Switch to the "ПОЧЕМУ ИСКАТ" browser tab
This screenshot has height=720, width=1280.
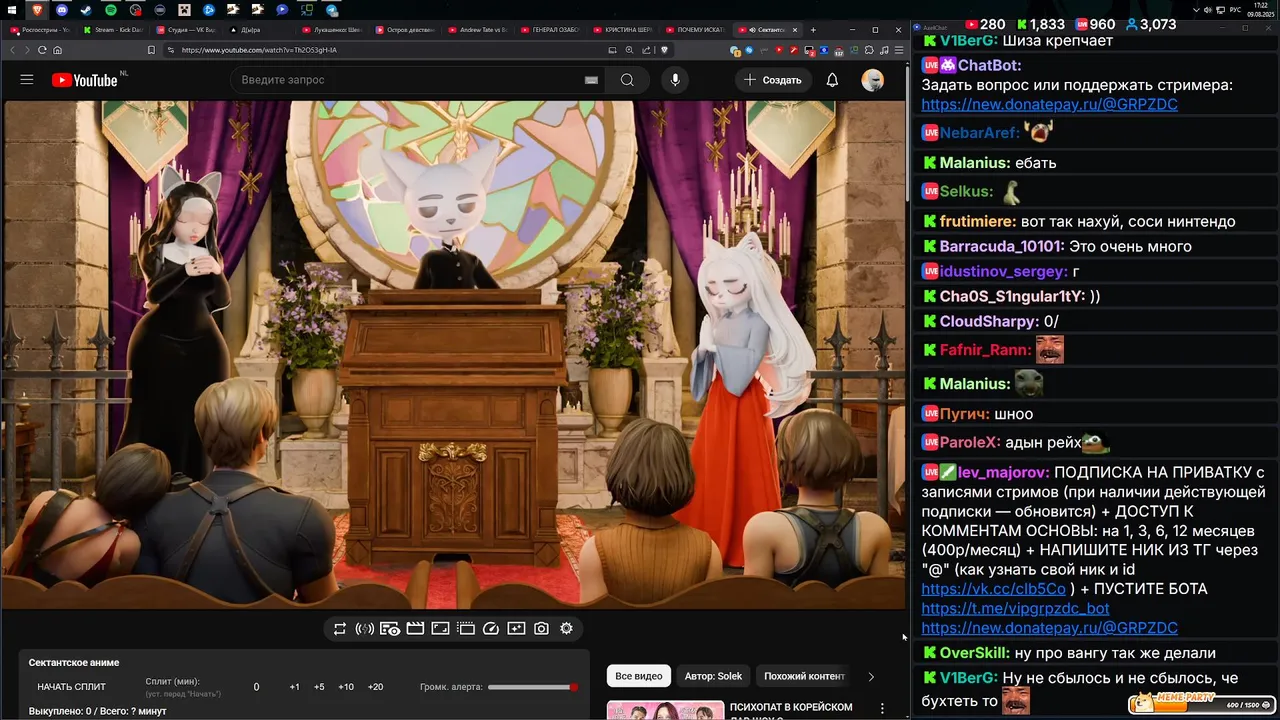coord(698,30)
